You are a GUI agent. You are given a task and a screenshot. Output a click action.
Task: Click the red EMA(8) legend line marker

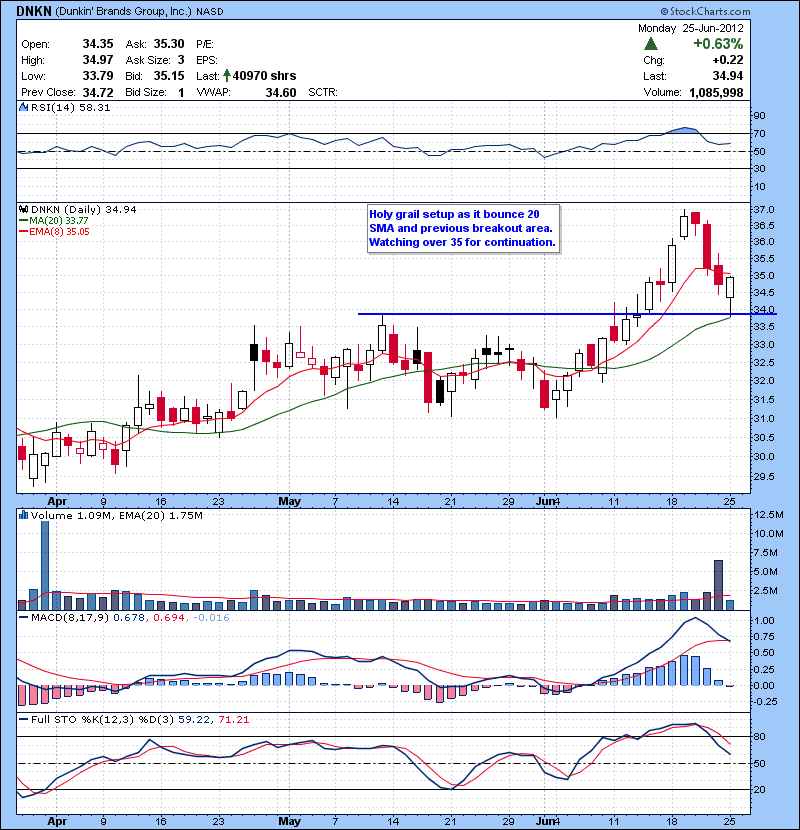pos(24,232)
